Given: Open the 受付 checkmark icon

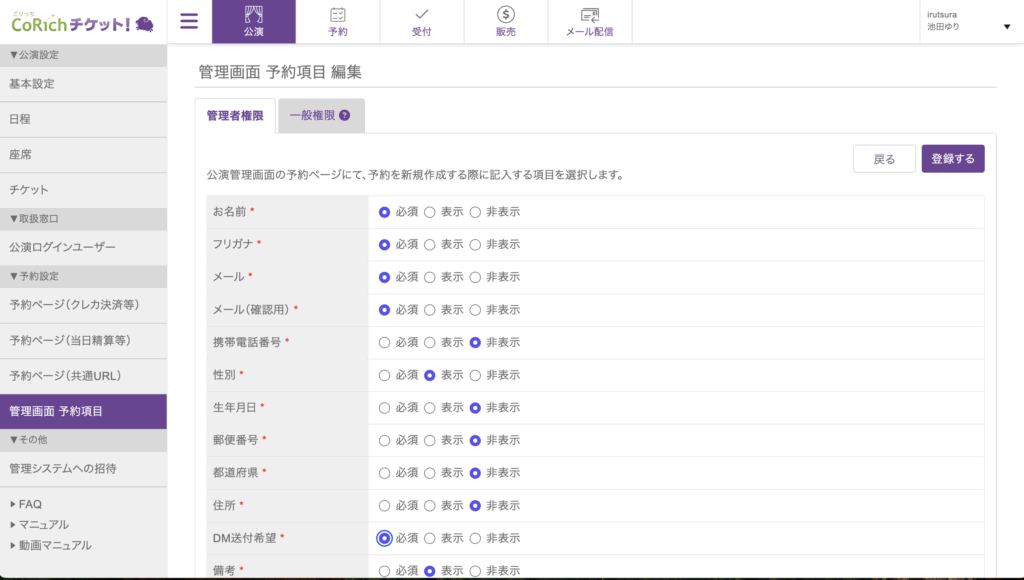Looking at the screenshot, I should (x=422, y=15).
